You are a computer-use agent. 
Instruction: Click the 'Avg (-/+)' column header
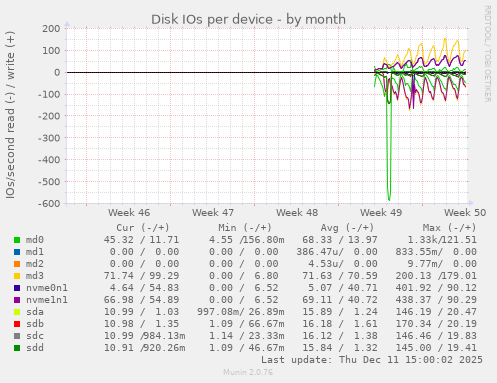[x=347, y=228]
